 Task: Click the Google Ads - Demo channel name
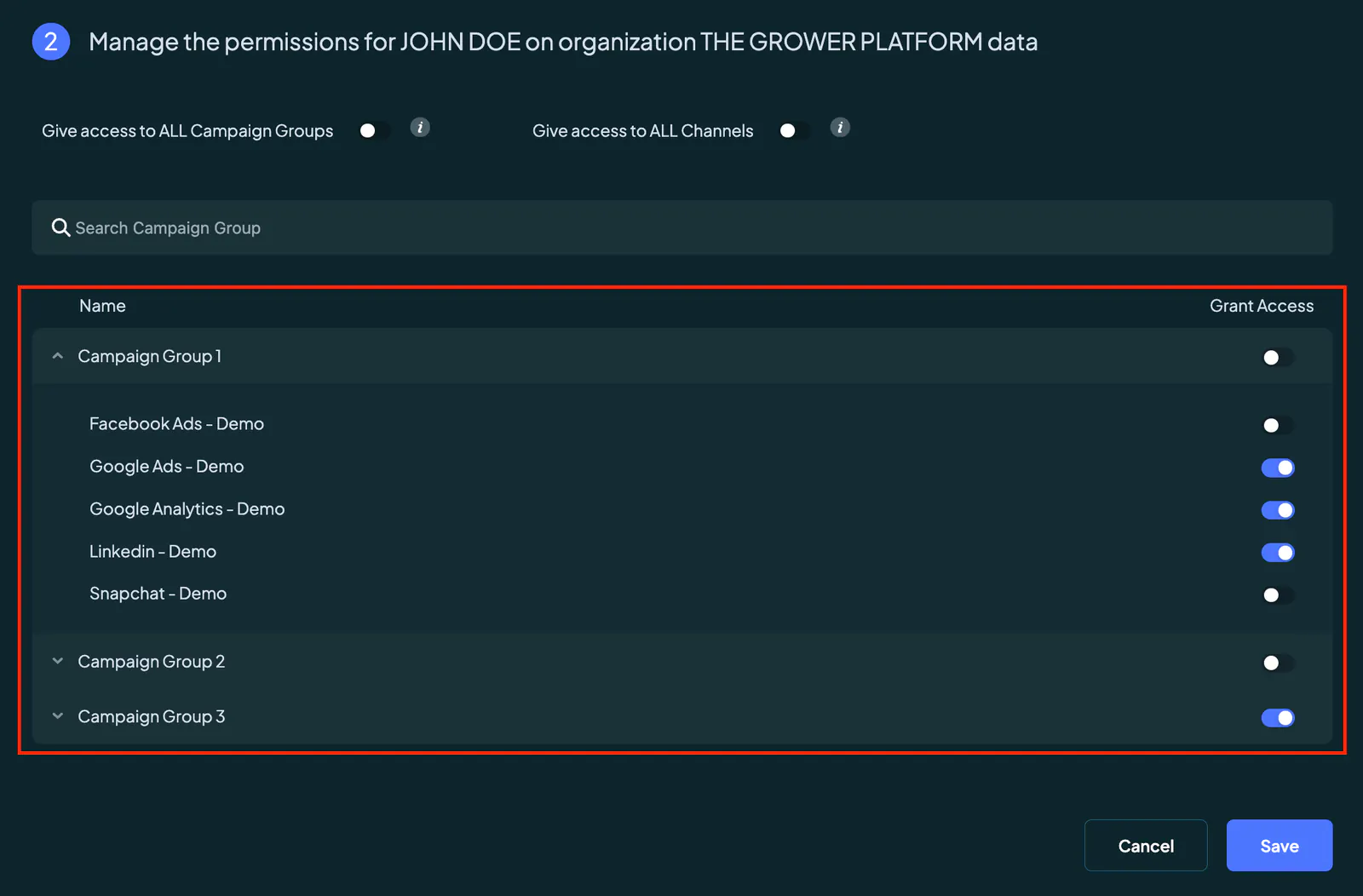coord(167,467)
